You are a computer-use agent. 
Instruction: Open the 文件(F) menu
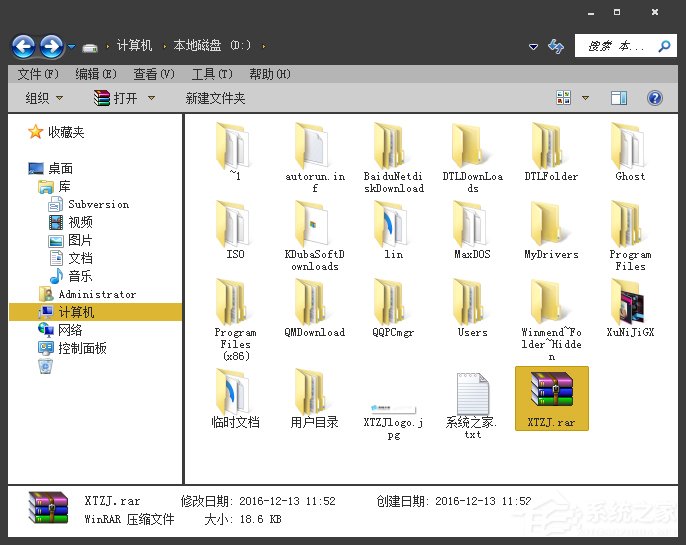click(38, 74)
